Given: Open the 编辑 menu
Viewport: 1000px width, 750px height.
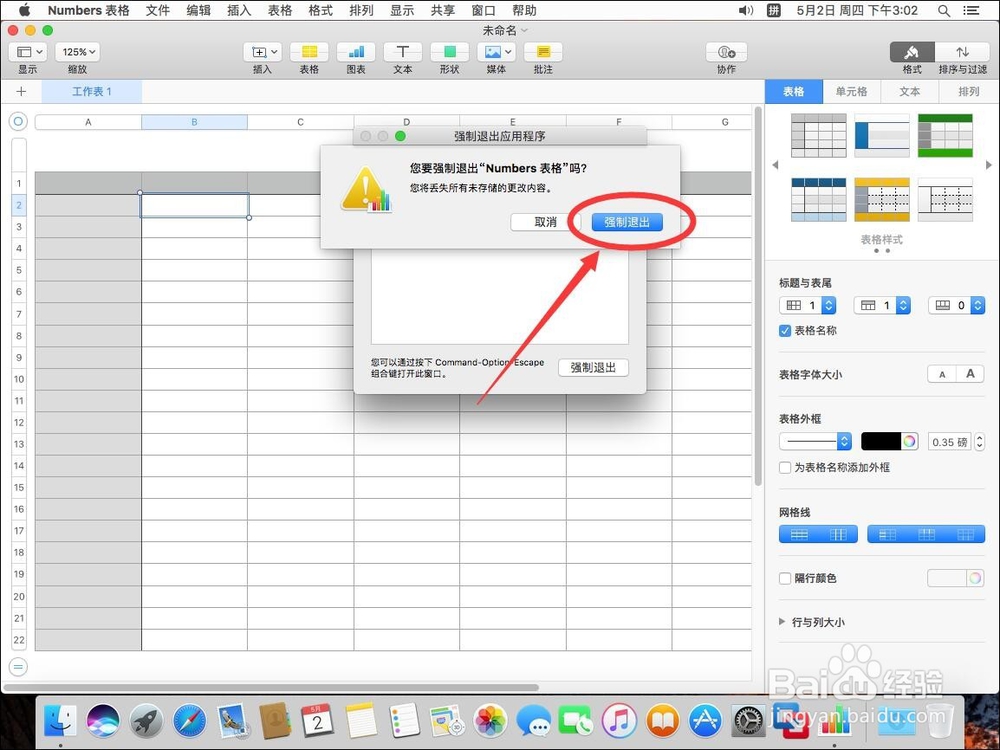Looking at the screenshot, I should click(x=198, y=10).
